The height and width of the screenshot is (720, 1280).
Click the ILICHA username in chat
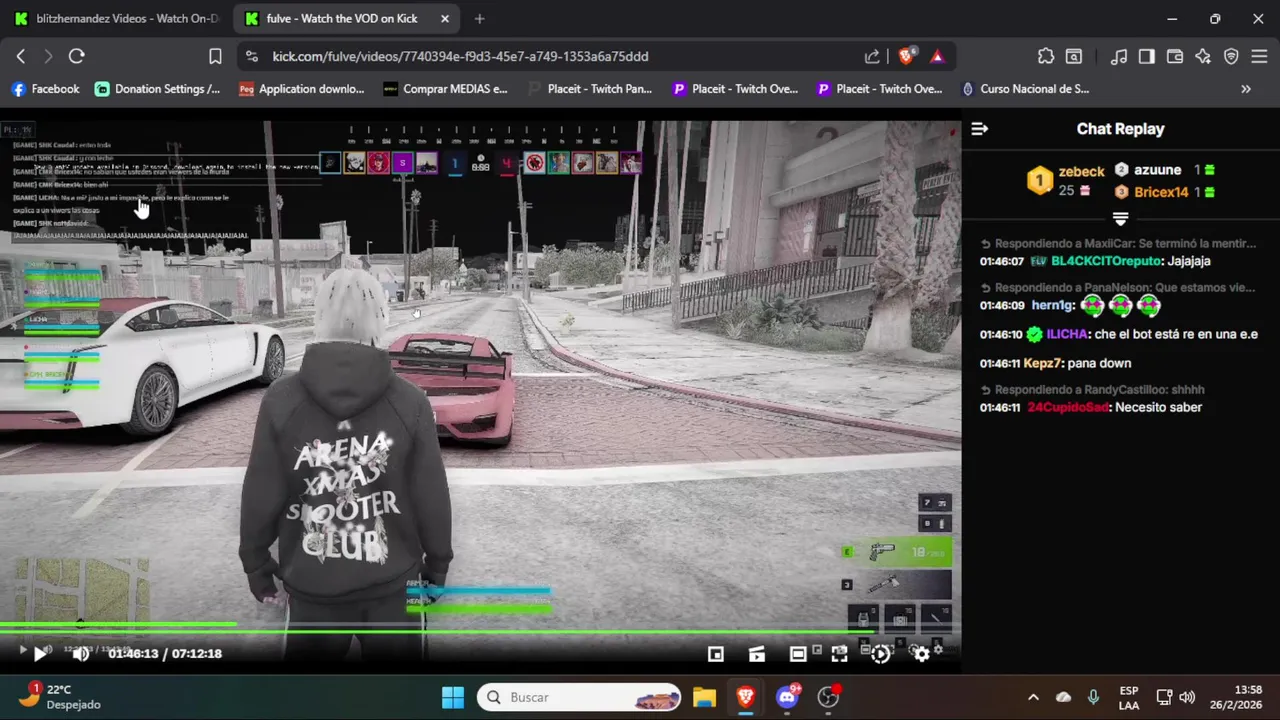[x=1068, y=334]
